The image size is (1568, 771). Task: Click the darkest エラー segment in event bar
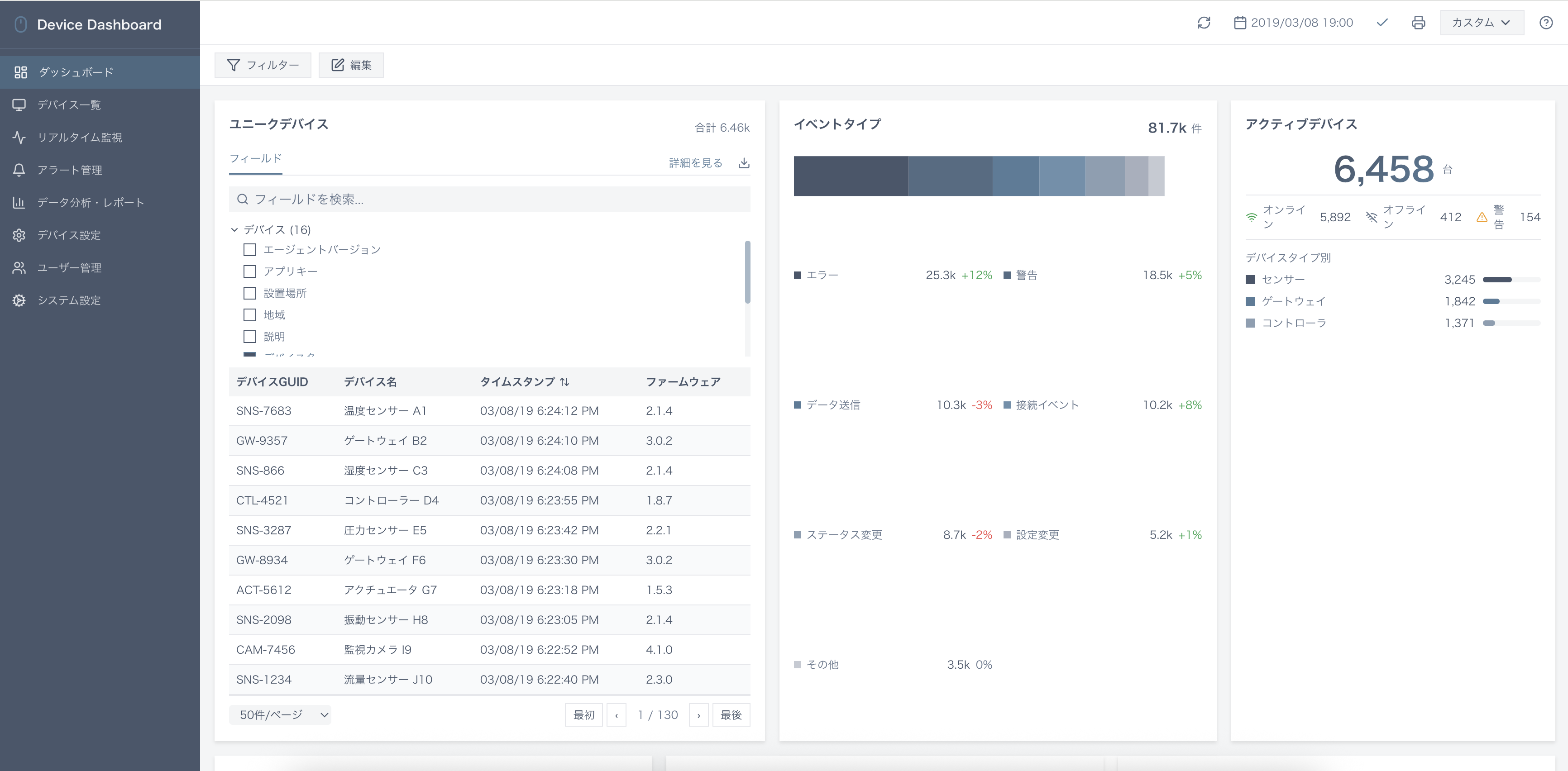(851, 176)
